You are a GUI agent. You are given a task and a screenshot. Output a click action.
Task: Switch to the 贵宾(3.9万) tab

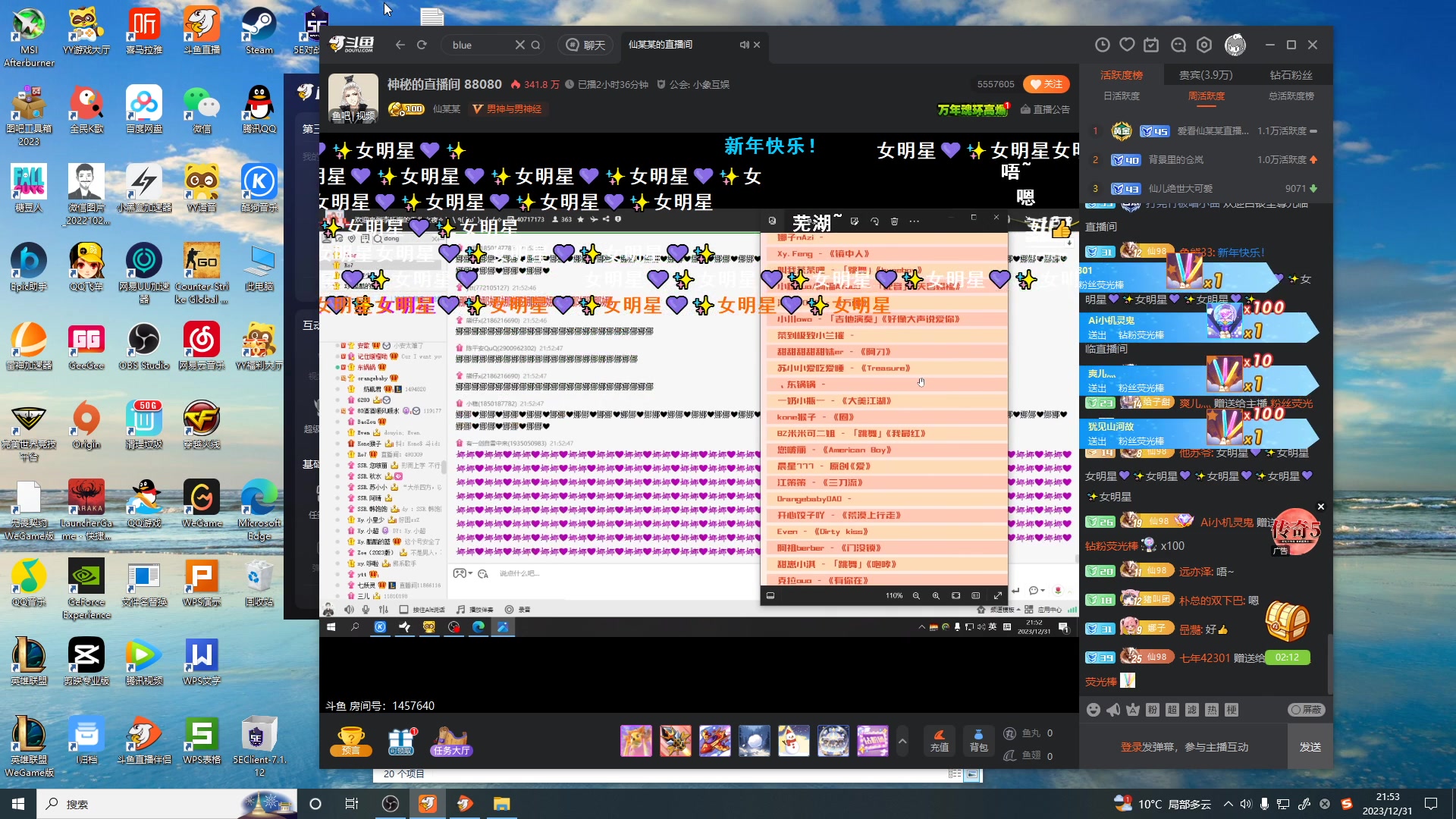coord(1206,75)
